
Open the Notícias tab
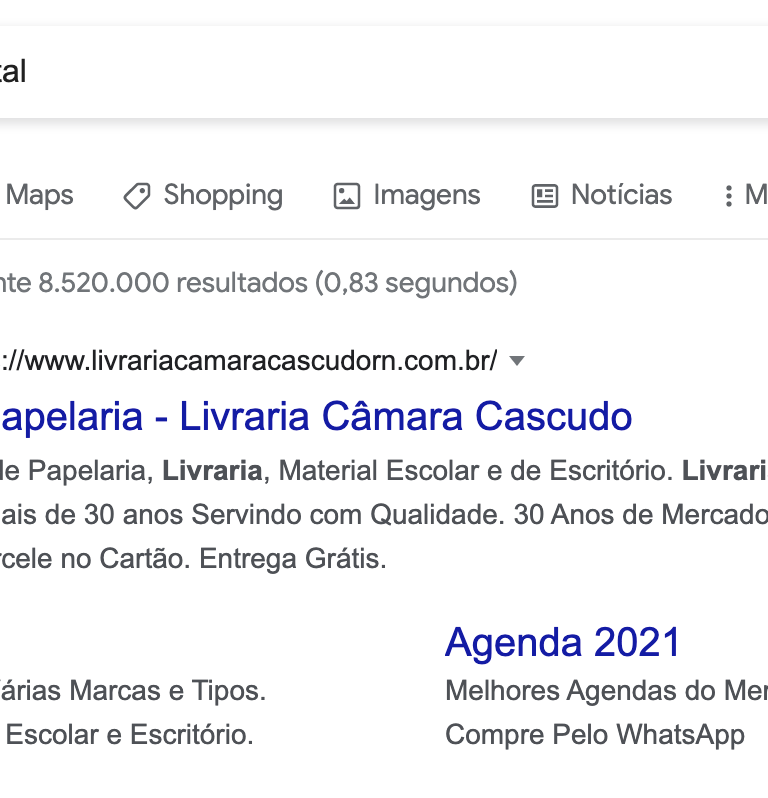pyautogui.click(x=602, y=196)
